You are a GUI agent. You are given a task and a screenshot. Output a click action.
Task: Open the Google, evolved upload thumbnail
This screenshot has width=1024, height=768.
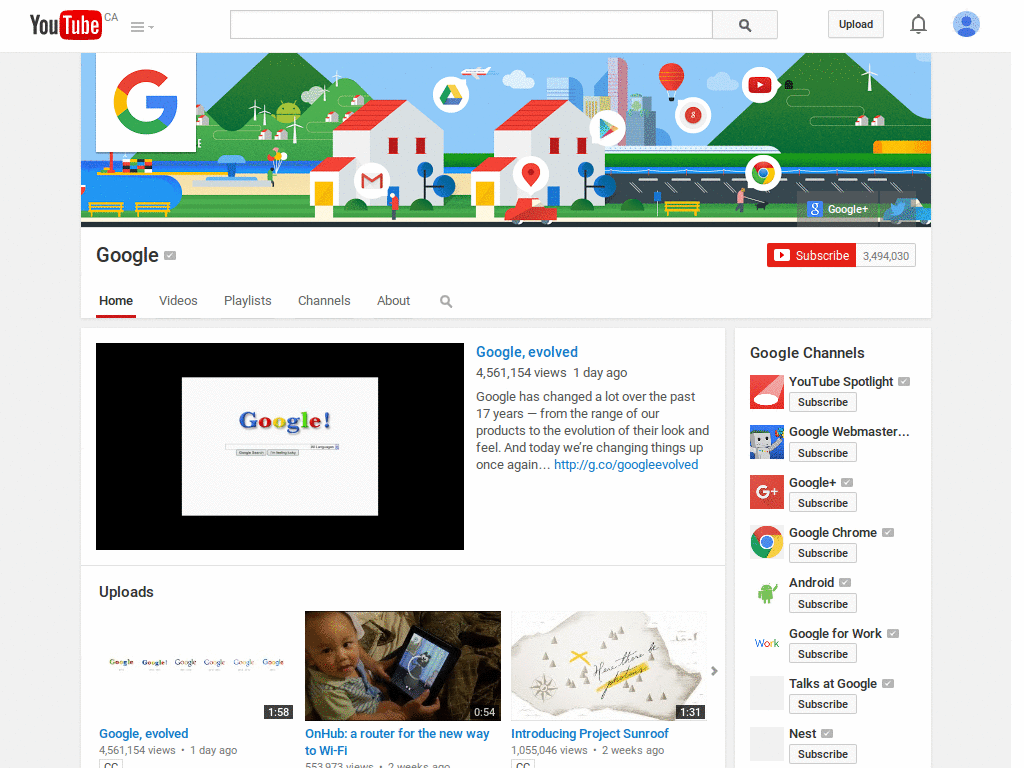[197, 665]
